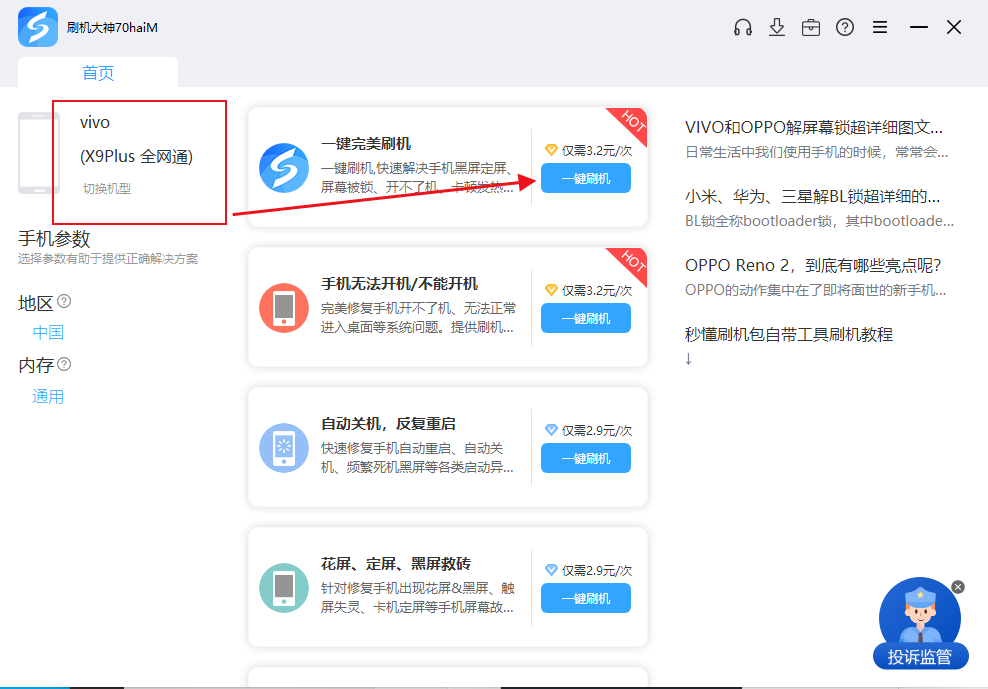Switch to the 首页 tab

point(98,73)
